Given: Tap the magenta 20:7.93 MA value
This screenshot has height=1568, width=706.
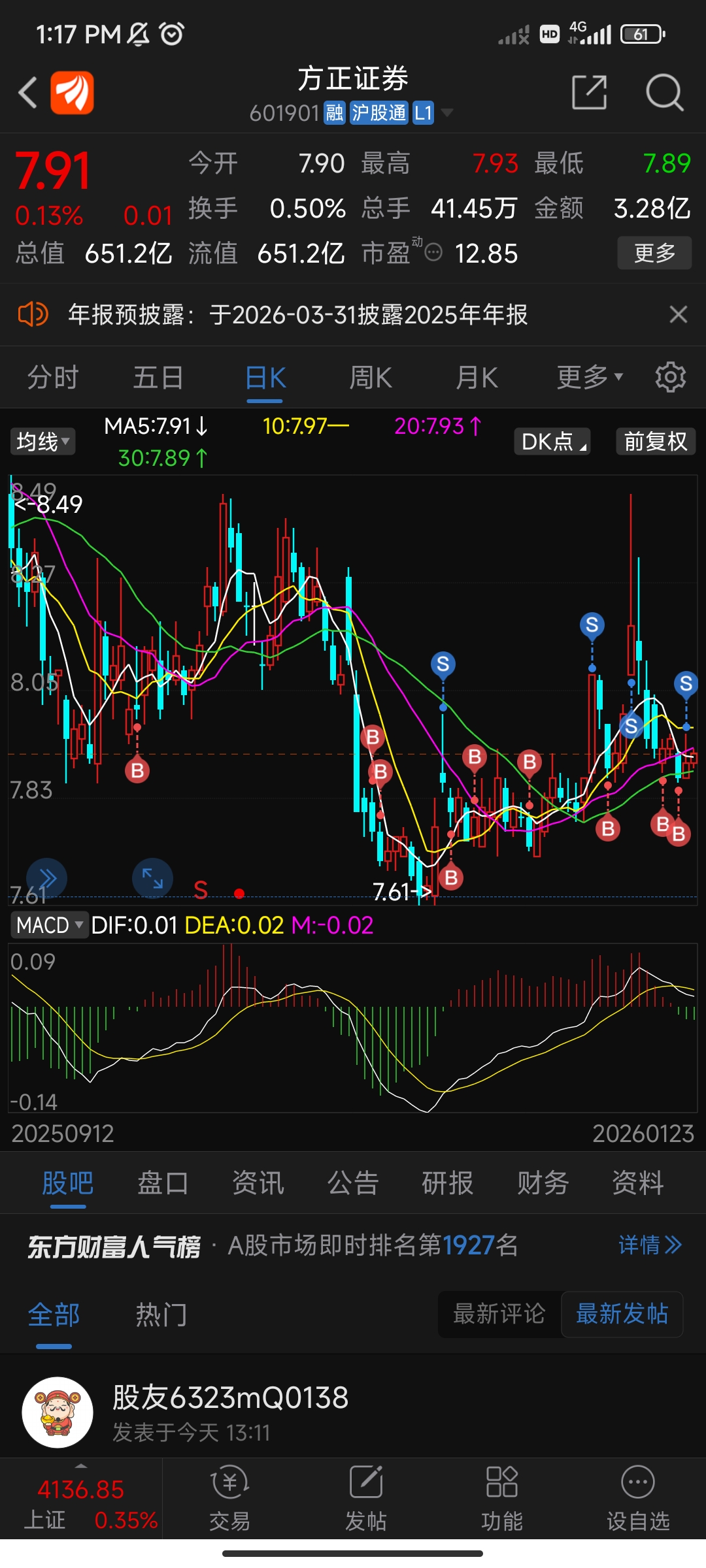Looking at the screenshot, I should pos(438,426).
